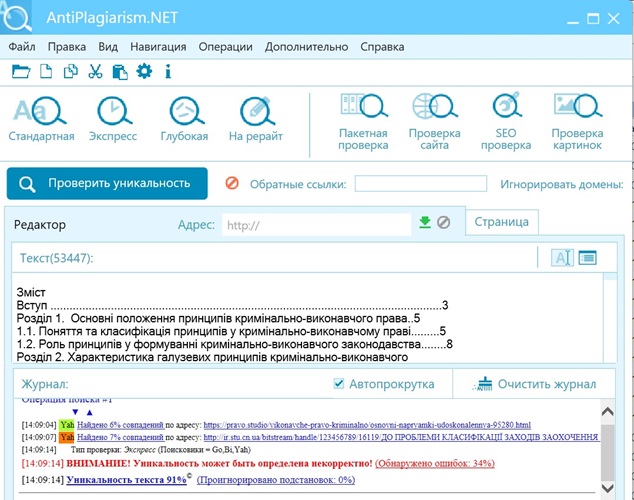Click Найдено 6% совпадений link
Viewport: 634px width, 500px height.
click(120, 425)
